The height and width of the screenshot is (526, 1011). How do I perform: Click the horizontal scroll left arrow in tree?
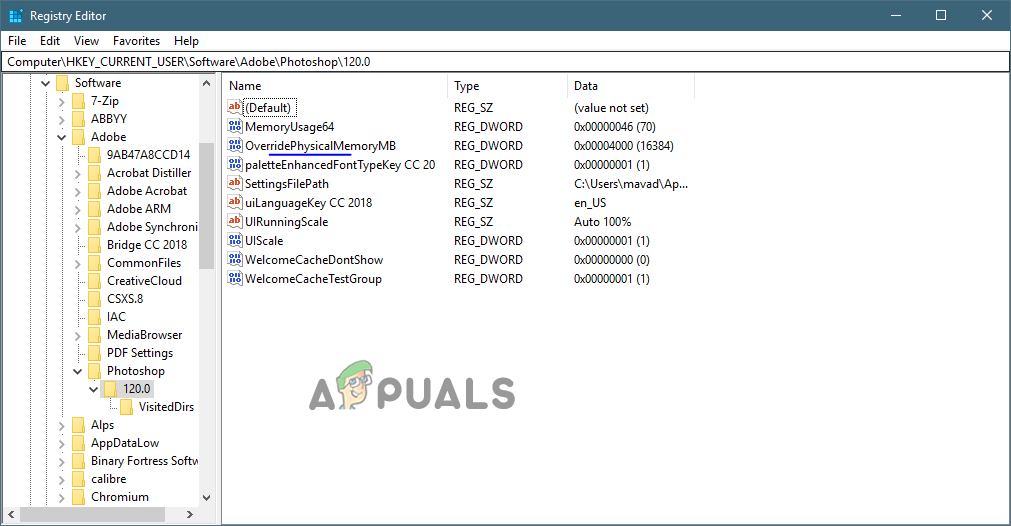[11, 514]
